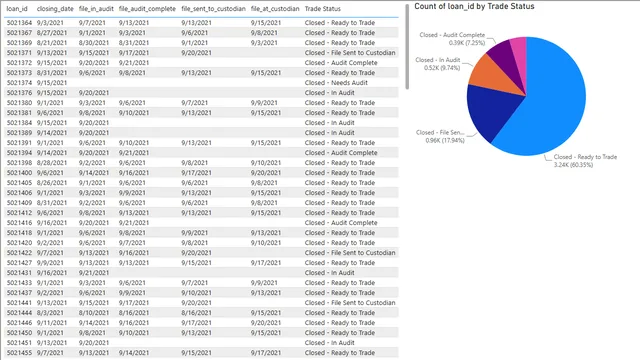Sort by loan_id column header
This screenshot has height=360, width=640.
17,9
